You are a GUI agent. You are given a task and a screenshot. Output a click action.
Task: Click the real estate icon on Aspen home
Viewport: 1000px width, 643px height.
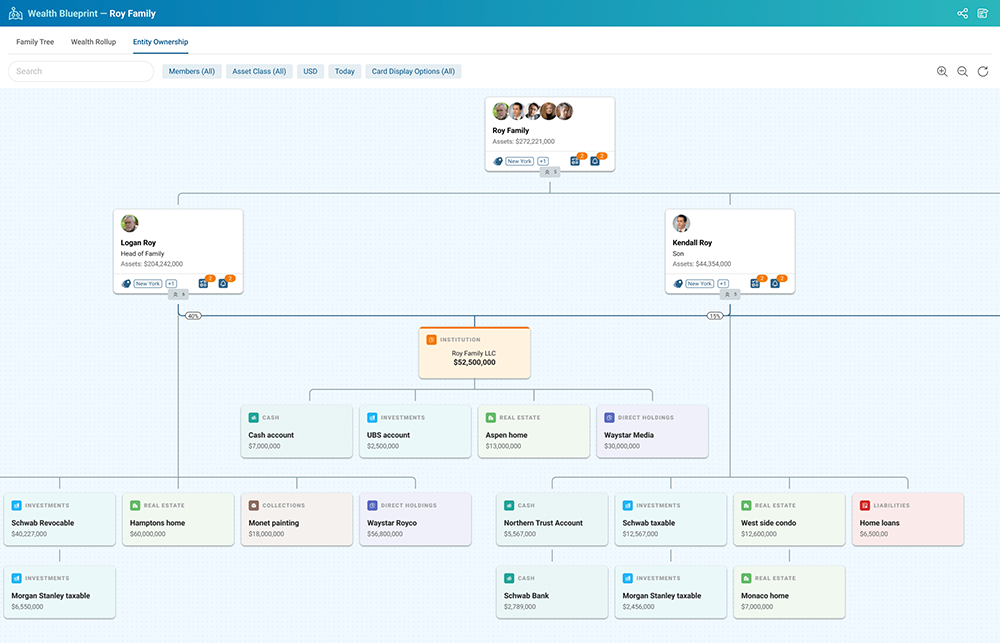(x=490, y=417)
